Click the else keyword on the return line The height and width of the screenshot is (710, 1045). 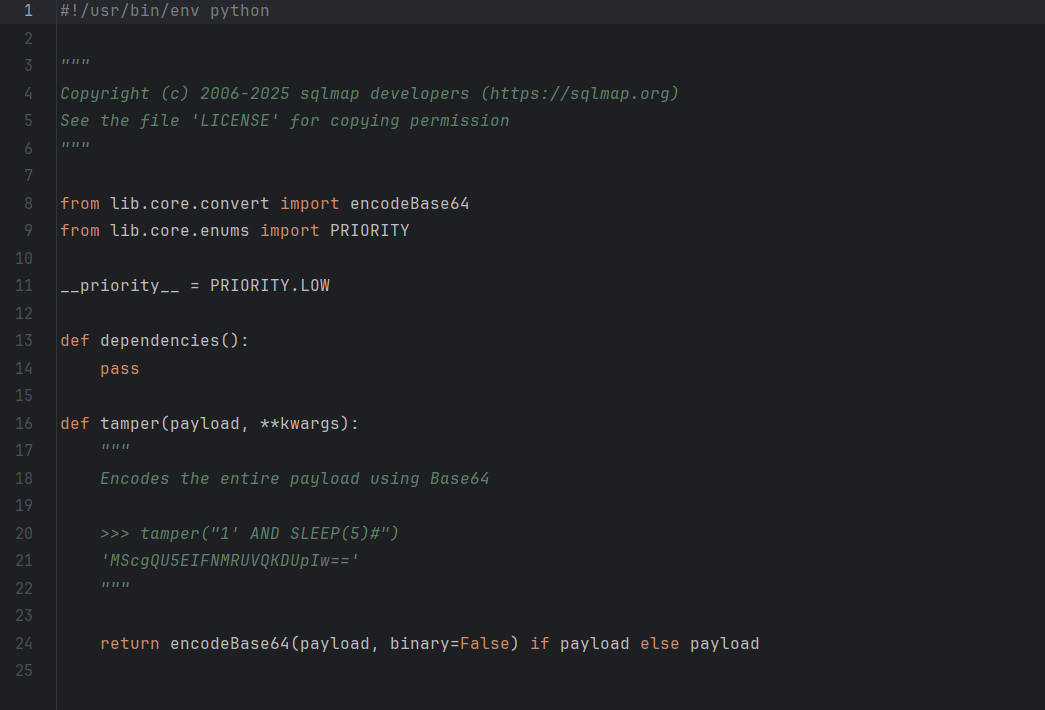659,643
